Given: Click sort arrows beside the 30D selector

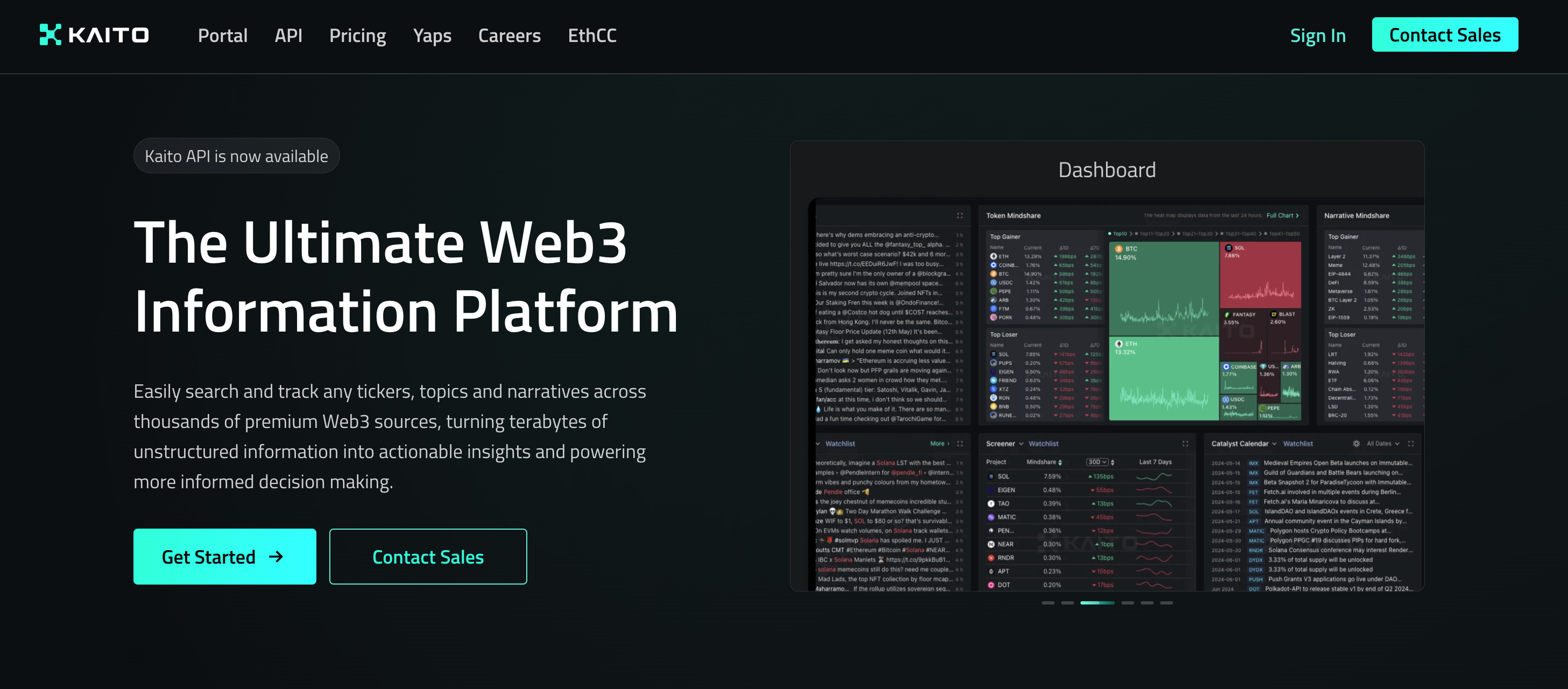Looking at the screenshot, I should click(x=1113, y=462).
